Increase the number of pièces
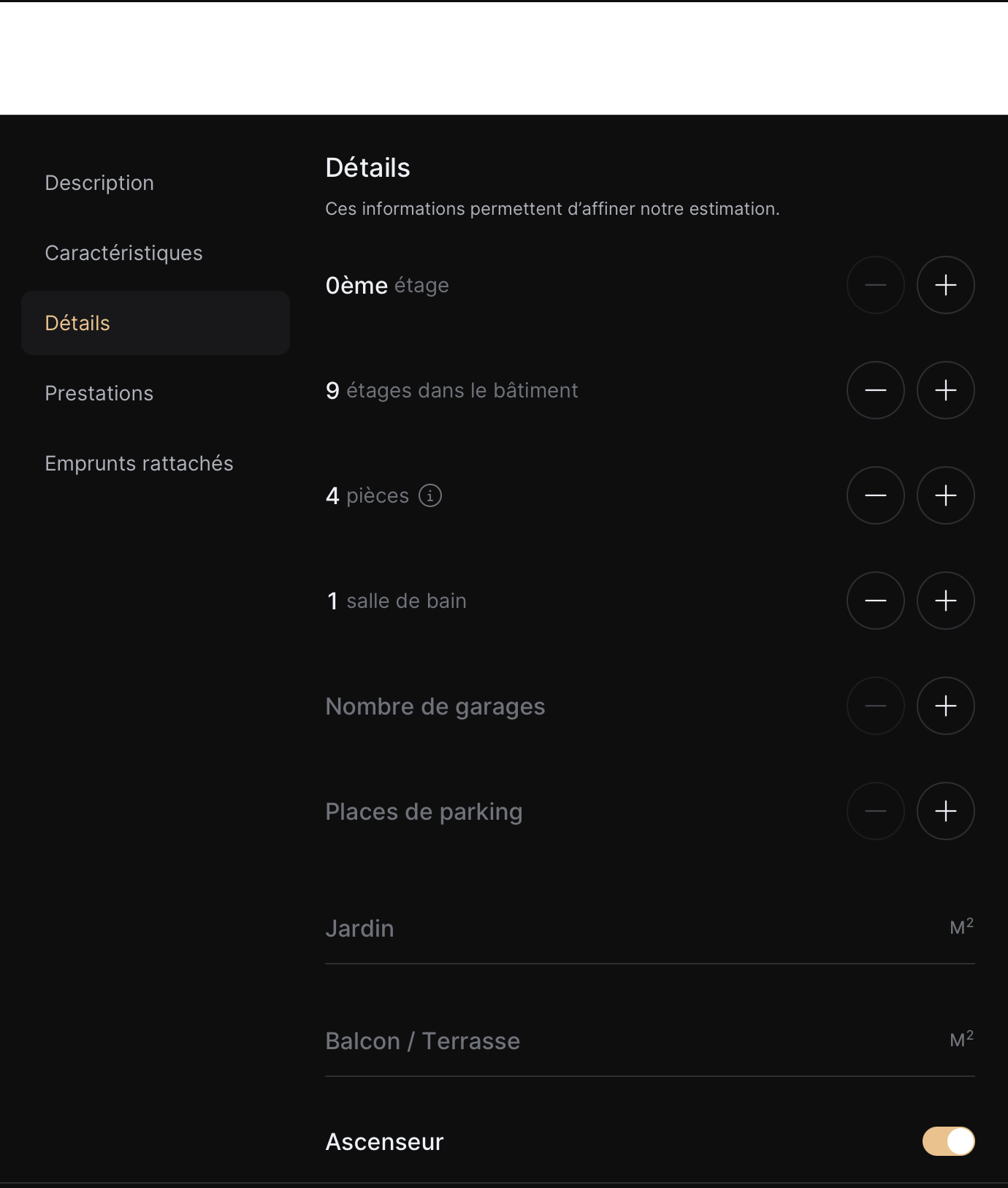The width and height of the screenshot is (1008, 1188). point(945,495)
